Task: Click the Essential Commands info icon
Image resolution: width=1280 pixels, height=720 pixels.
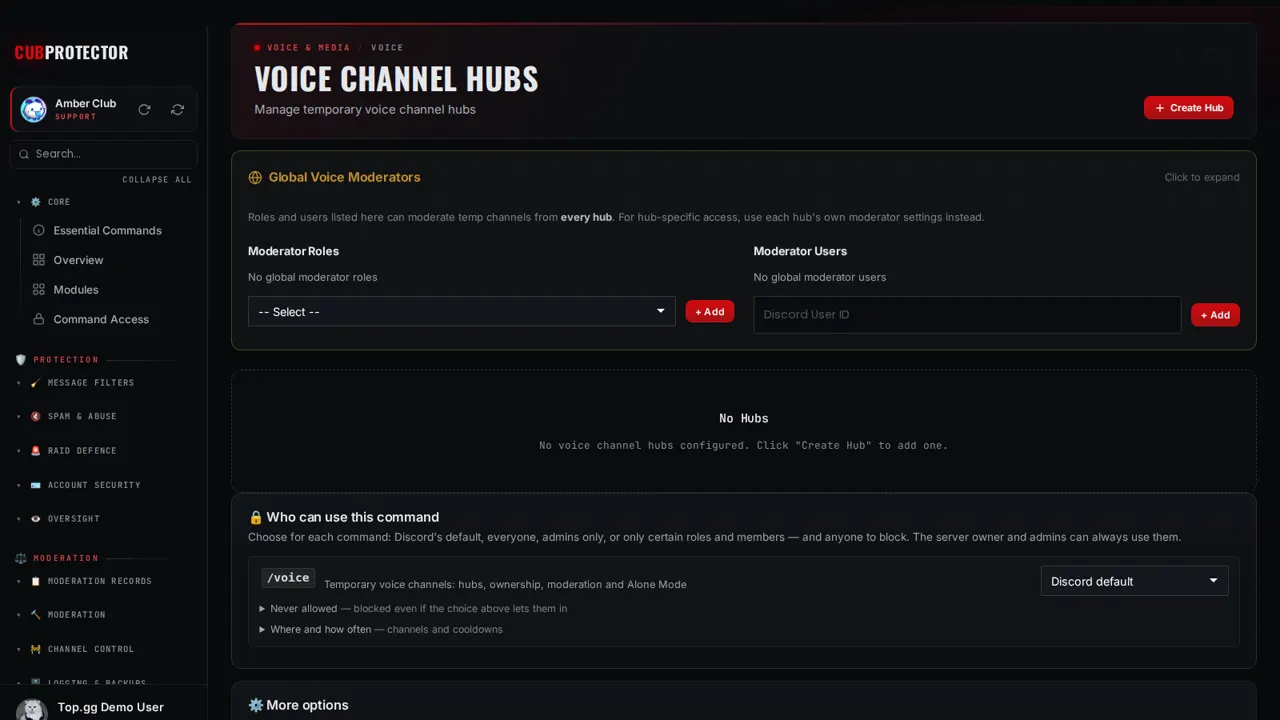Action: 39,230
